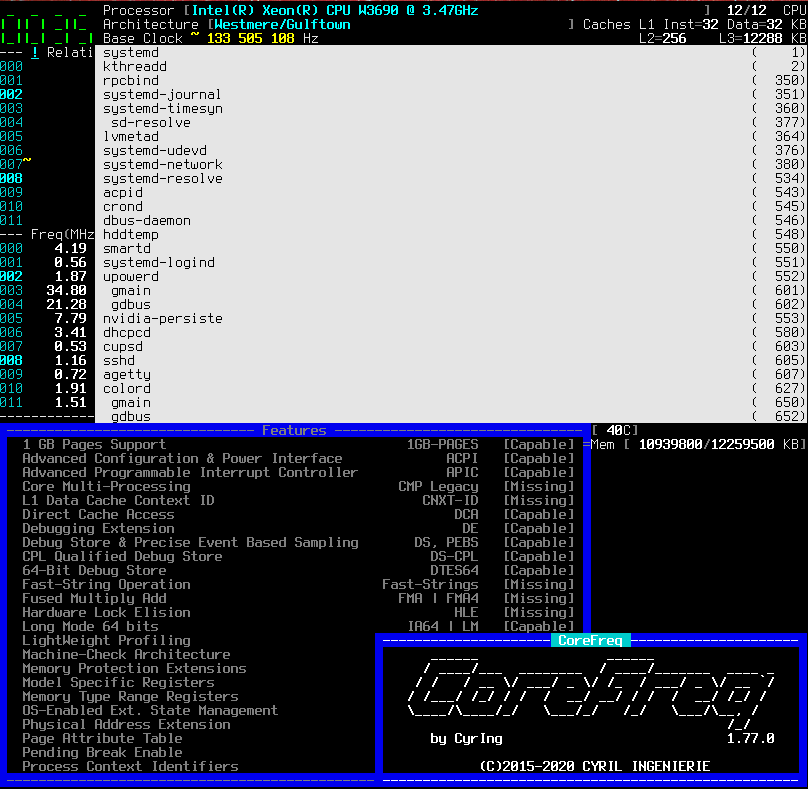Click core 005 frequency value 7.79
The height and width of the screenshot is (789, 808).
pyautogui.click(x=71, y=318)
